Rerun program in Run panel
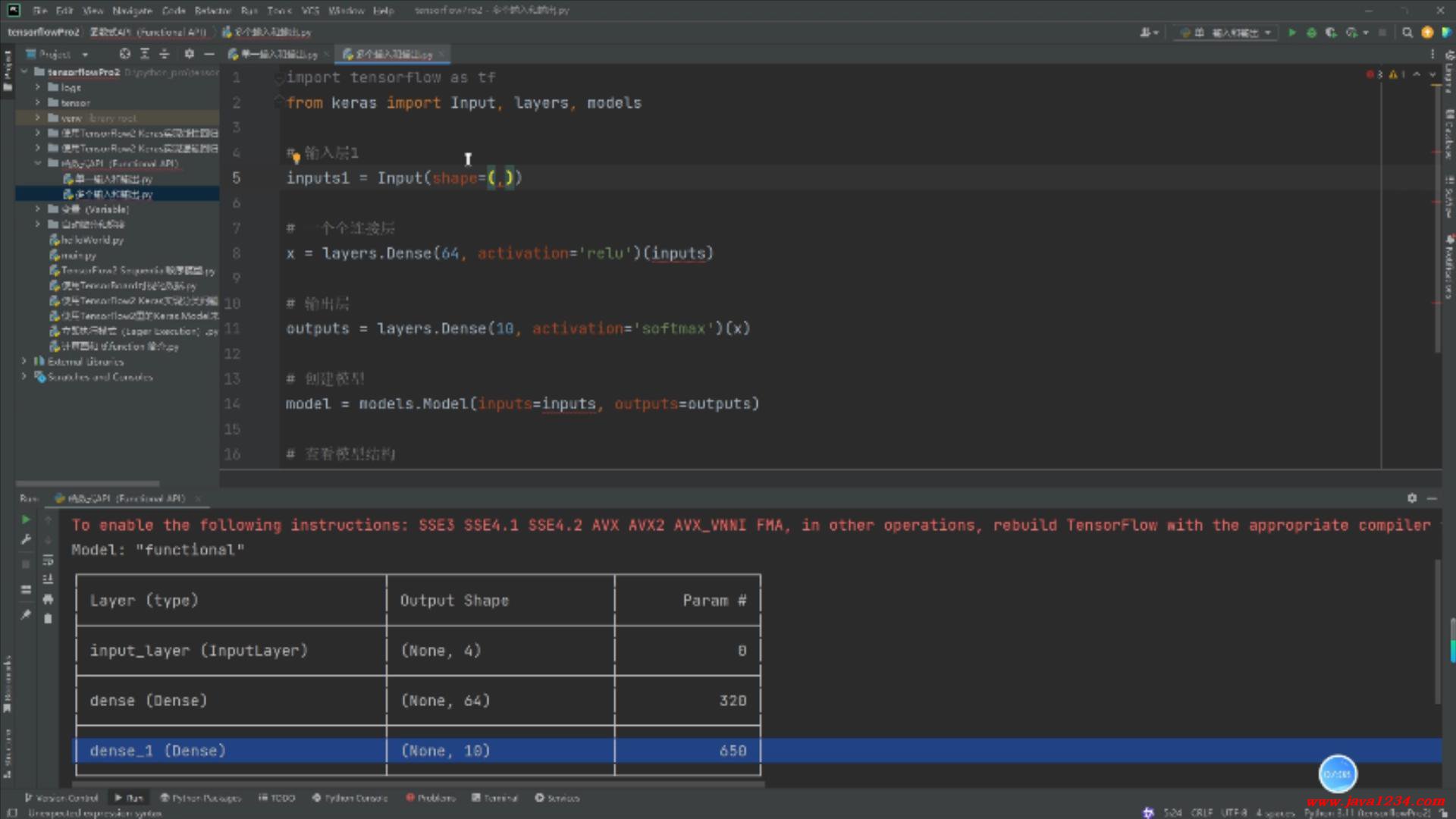The width and height of the screenshot is (1456, 819). (25, 519)
